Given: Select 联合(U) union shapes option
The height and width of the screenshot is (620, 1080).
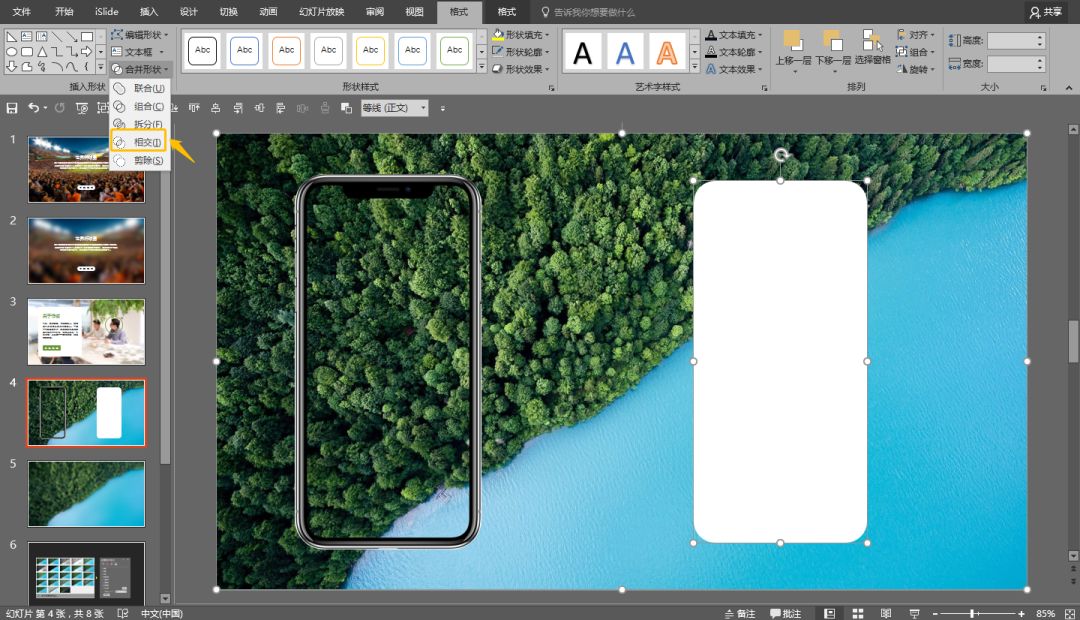Looking at the screenshot, I should pyautogui.click(x=140, y=88).
